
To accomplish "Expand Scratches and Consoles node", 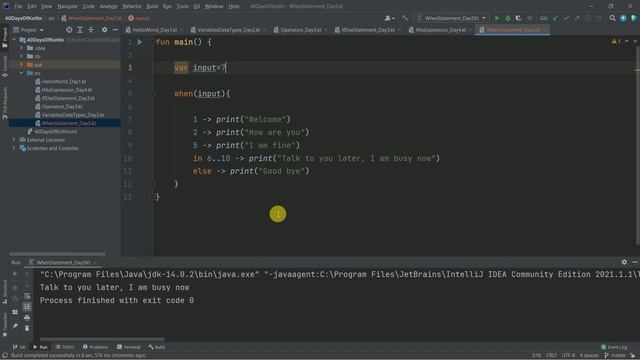I will click(x=14, y=148).
